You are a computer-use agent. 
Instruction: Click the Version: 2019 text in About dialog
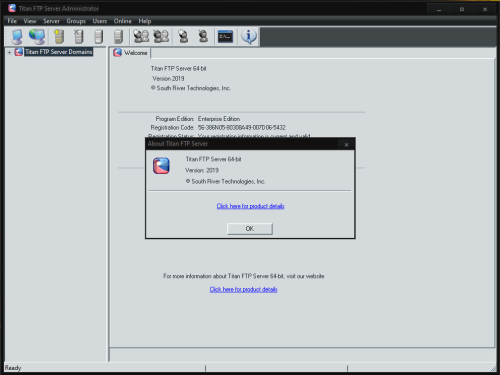202,170
